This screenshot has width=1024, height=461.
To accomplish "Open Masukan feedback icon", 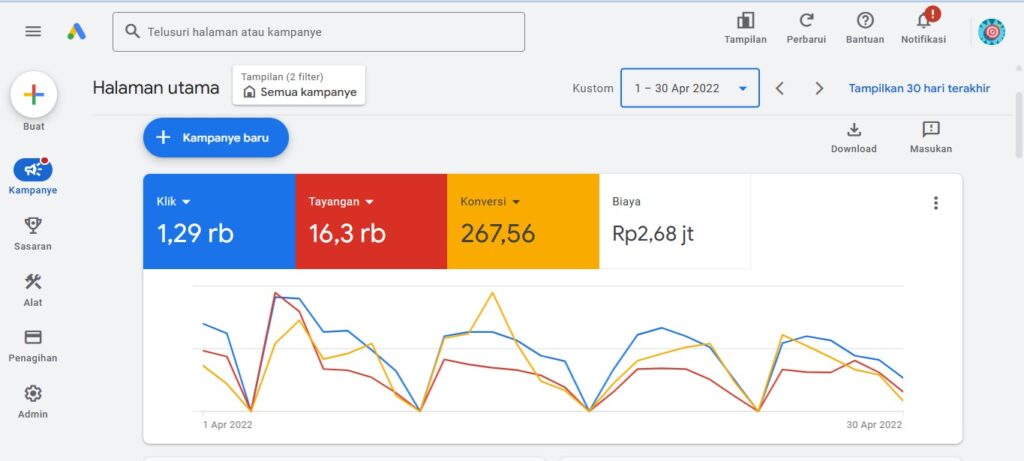I will [930, 130].
